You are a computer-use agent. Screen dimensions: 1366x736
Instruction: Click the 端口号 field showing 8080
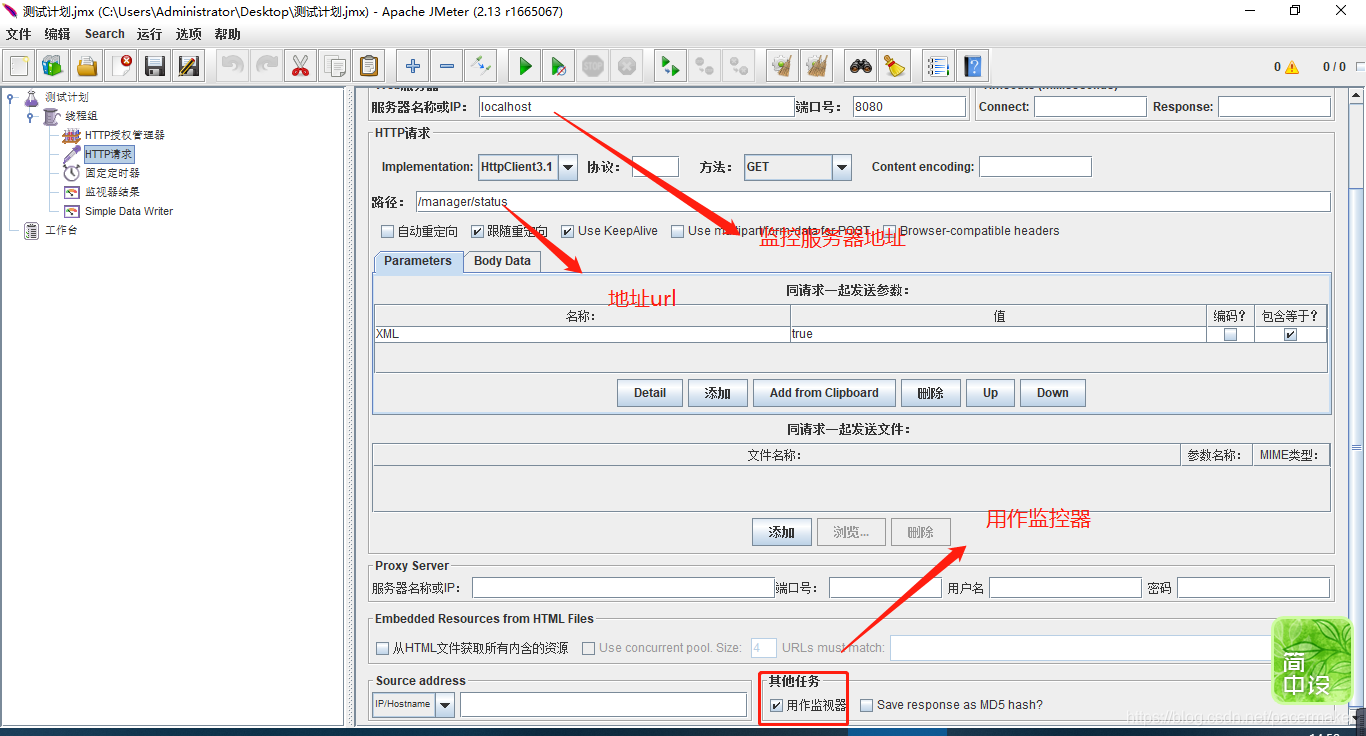point(909,107)
